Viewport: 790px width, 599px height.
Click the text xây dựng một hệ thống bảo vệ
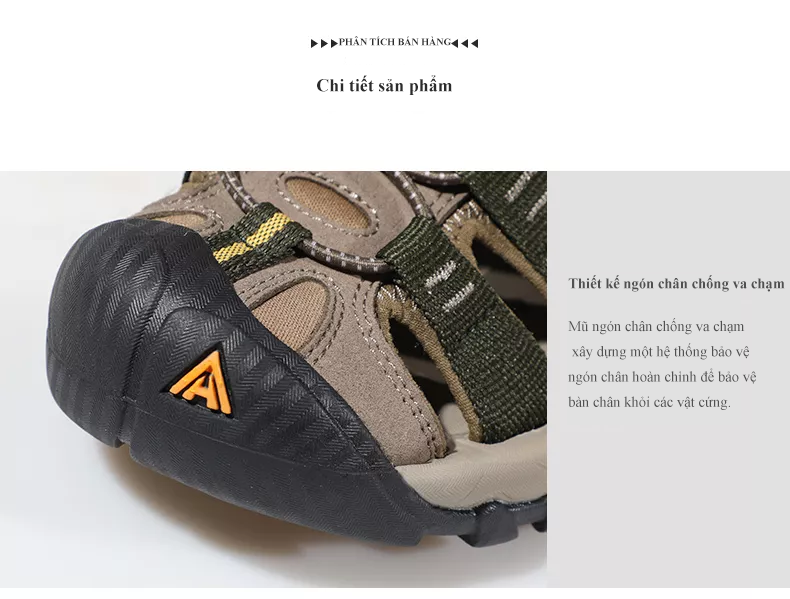pos(661,352)
